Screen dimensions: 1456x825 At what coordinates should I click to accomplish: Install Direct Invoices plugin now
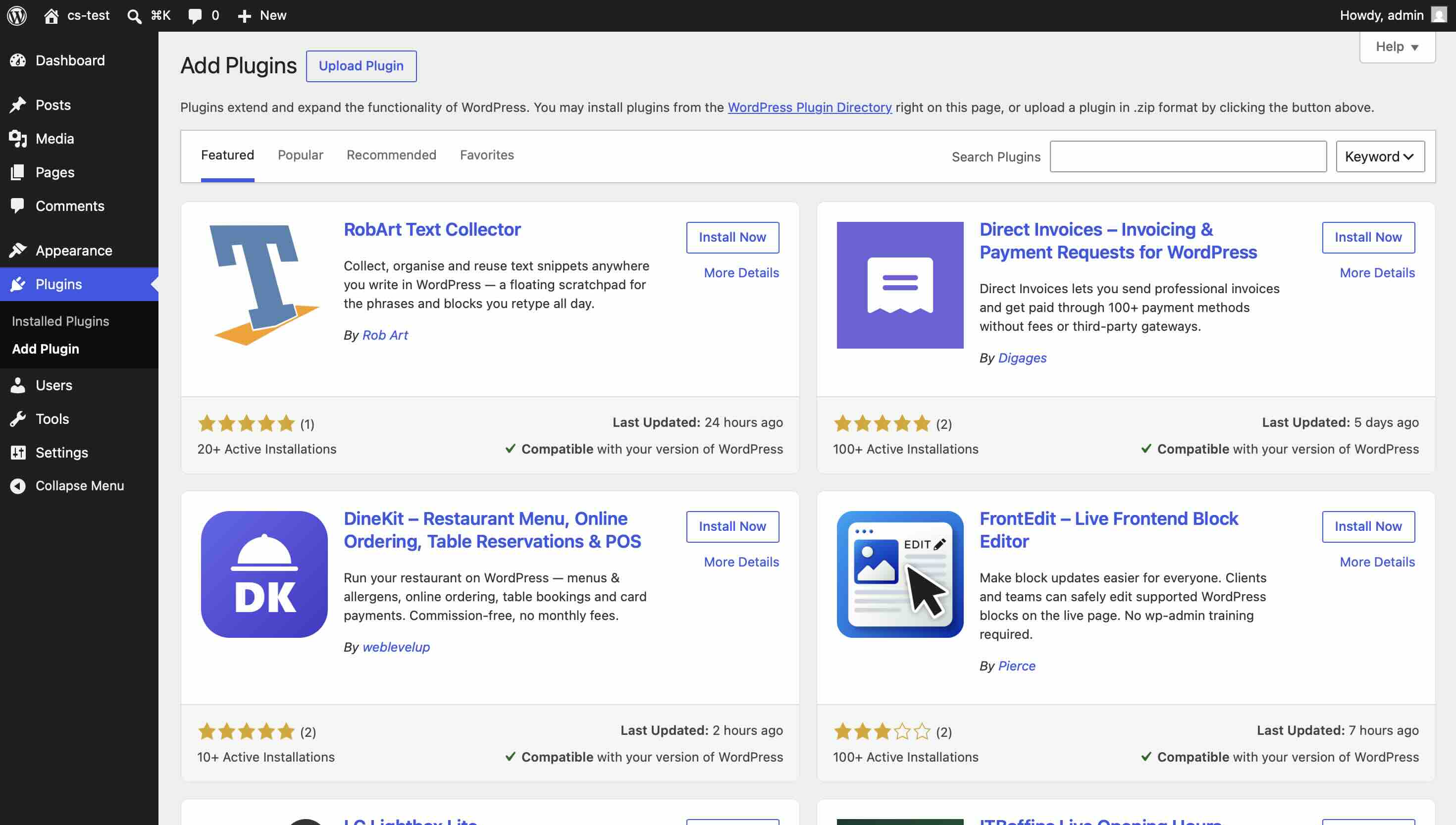[x=1368, y=237]
